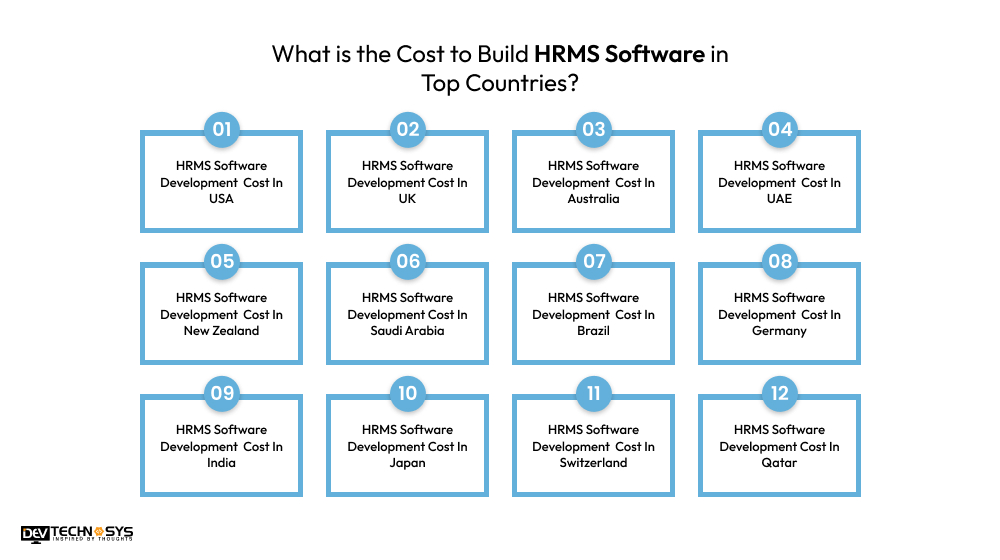
Task: Select the HRMS cost in Saudi Arabia text
Action: click(x=408, y=314)
